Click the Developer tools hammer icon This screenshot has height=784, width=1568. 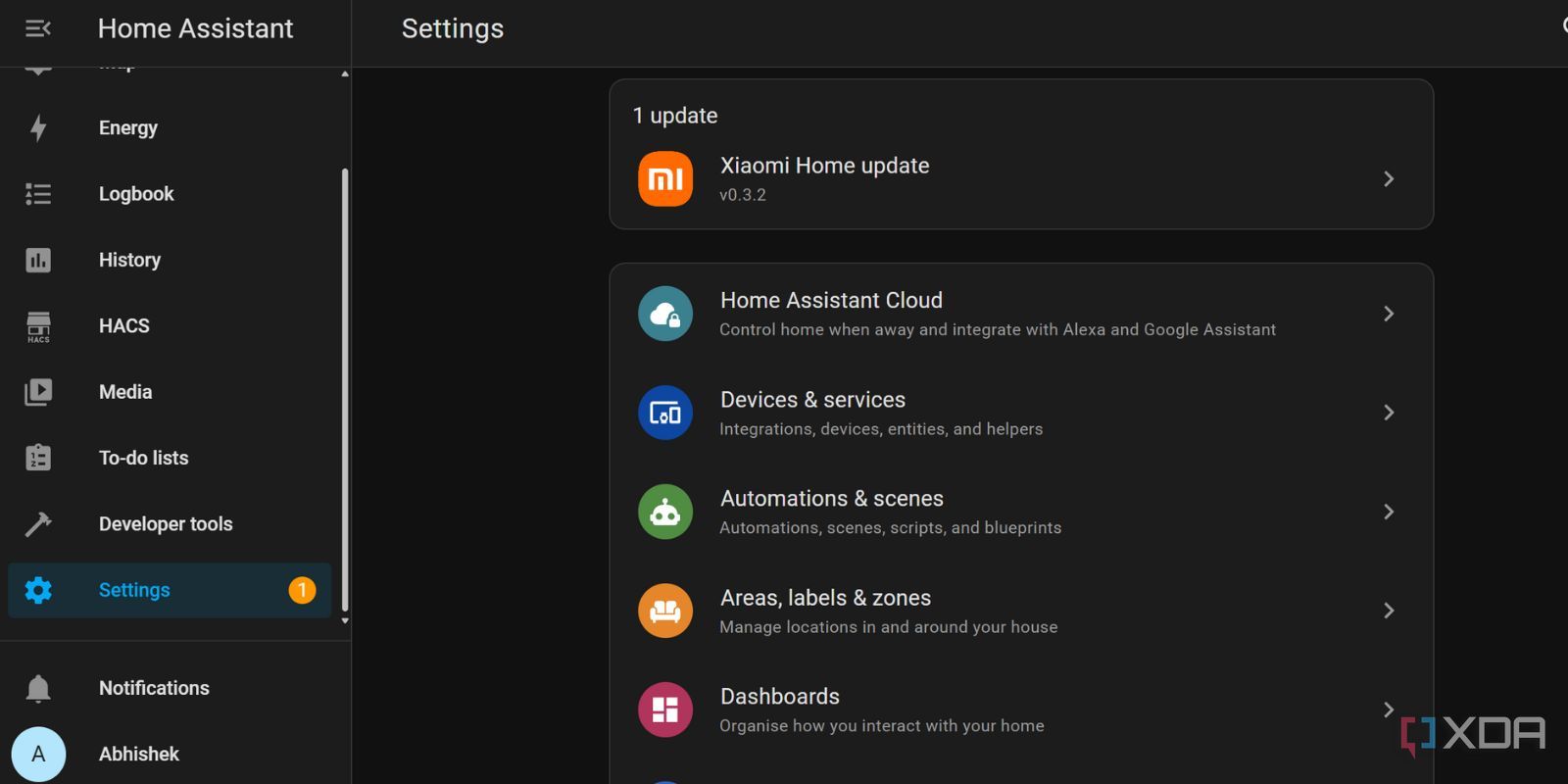pyautogui.click(x=38, y=524)
